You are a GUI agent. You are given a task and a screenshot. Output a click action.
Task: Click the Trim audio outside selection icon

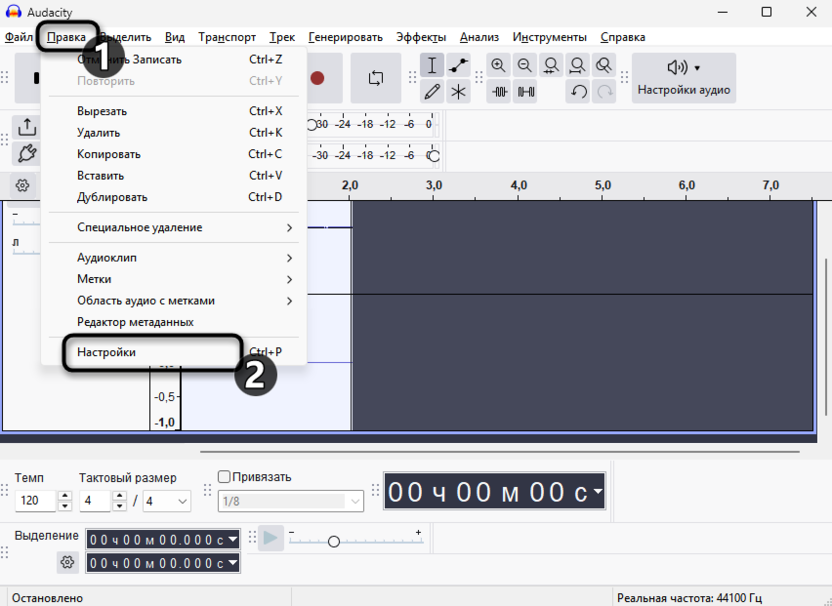coord(498,92)
